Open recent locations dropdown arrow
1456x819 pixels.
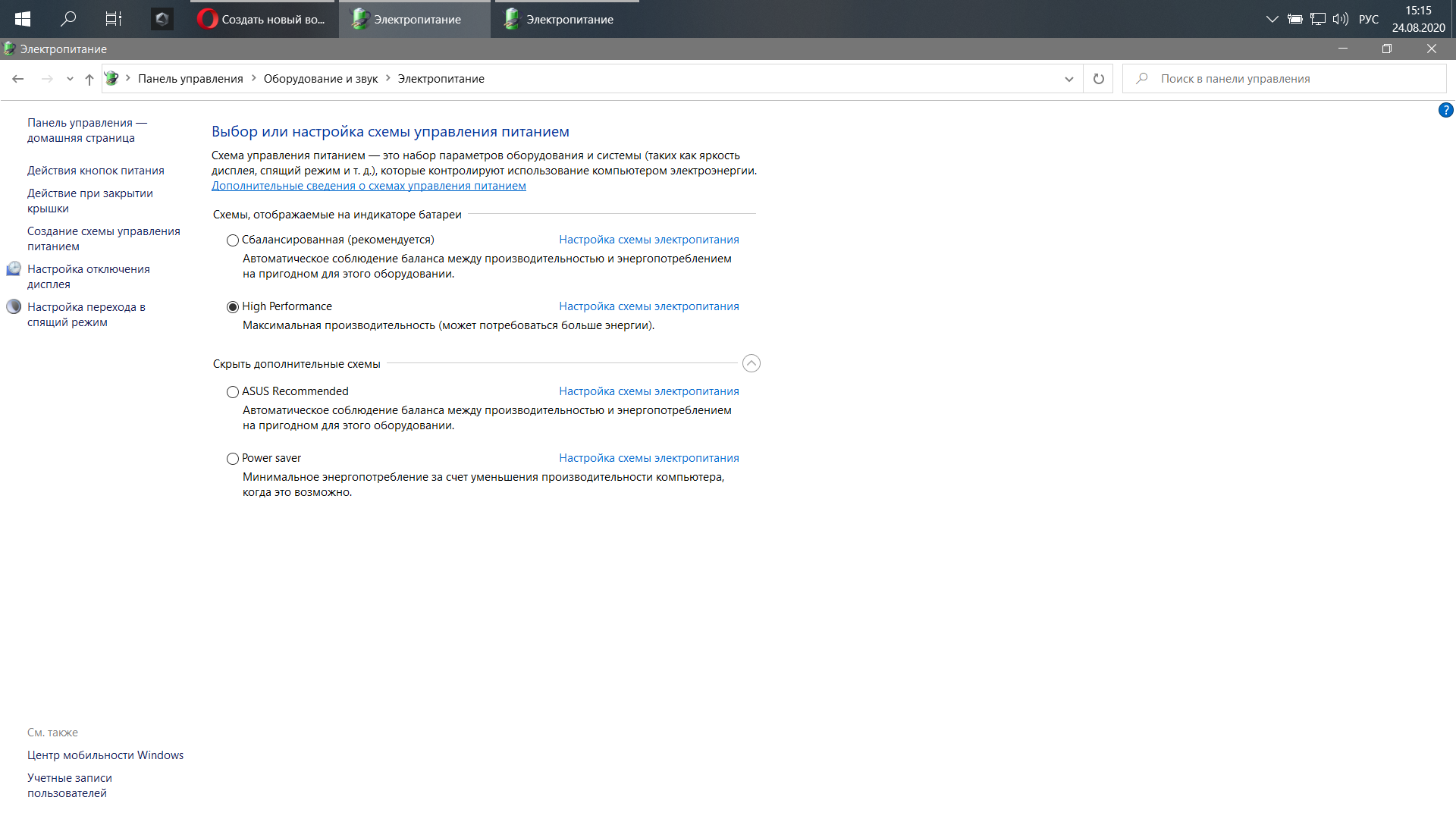70,79
